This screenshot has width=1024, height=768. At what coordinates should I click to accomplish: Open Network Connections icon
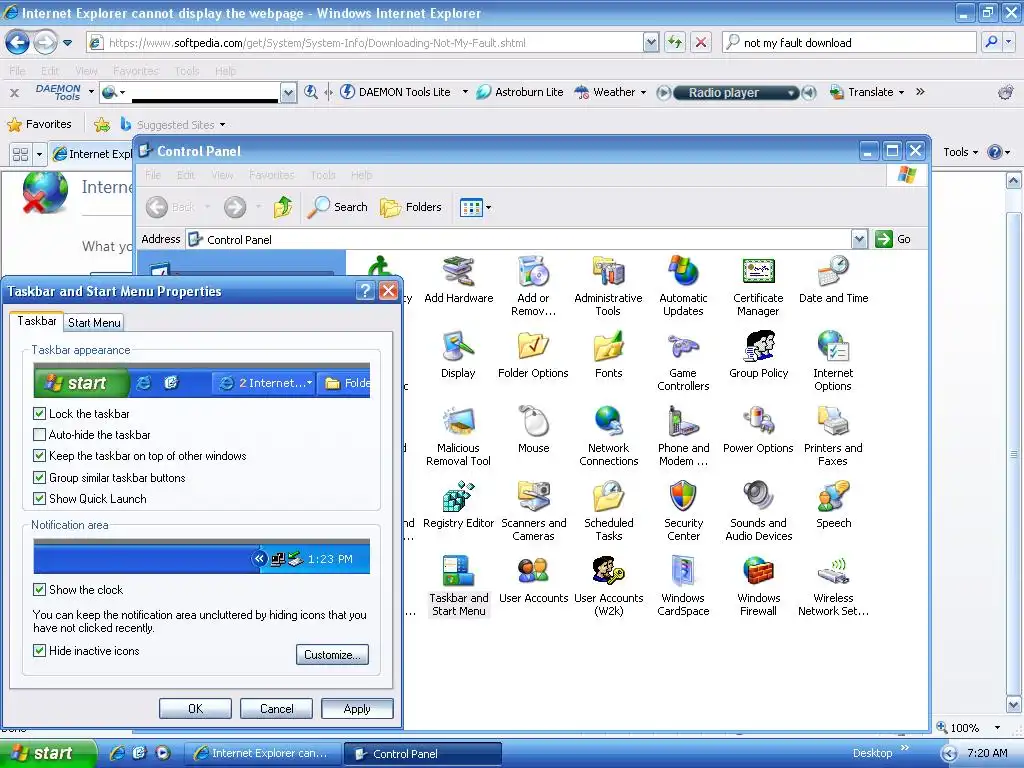(x=608, y=436)
